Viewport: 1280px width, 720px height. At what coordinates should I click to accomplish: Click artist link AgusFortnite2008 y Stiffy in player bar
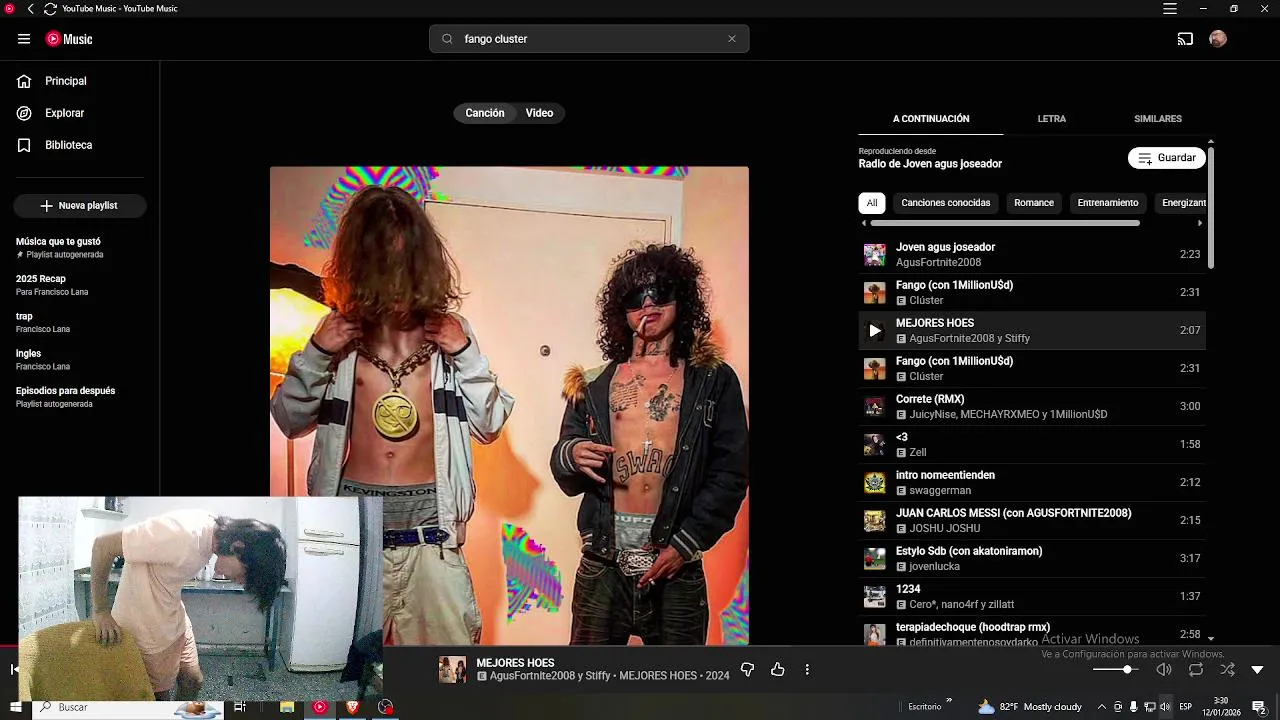tap(550, 677)
